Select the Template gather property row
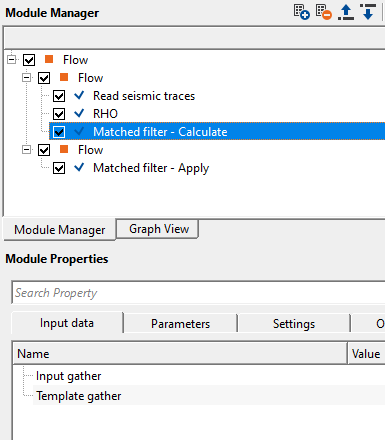Screen dimensions: 385x440 coord(209,396)
